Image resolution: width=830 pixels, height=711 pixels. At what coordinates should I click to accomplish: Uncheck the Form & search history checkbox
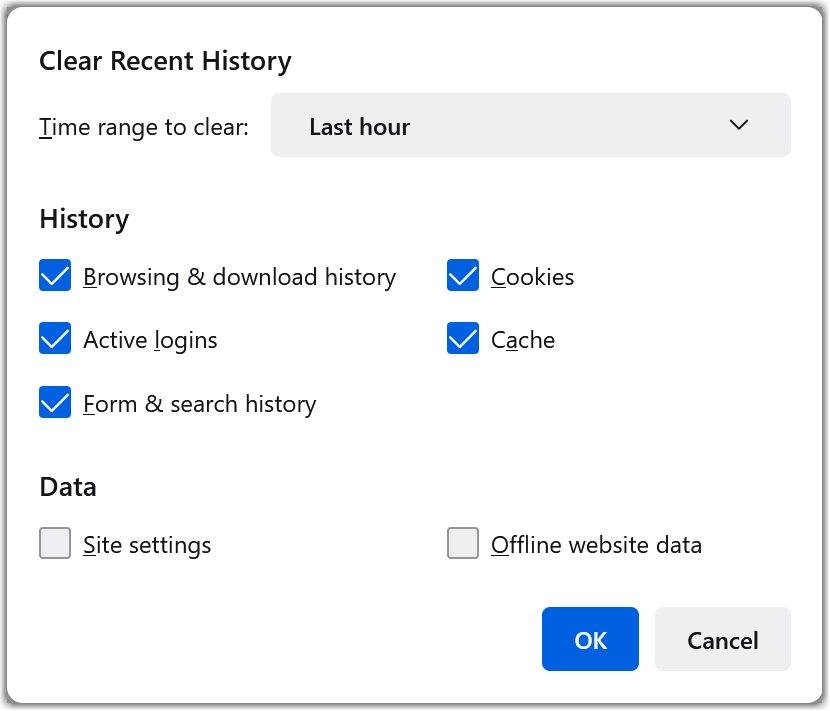[x=55, y=403]
